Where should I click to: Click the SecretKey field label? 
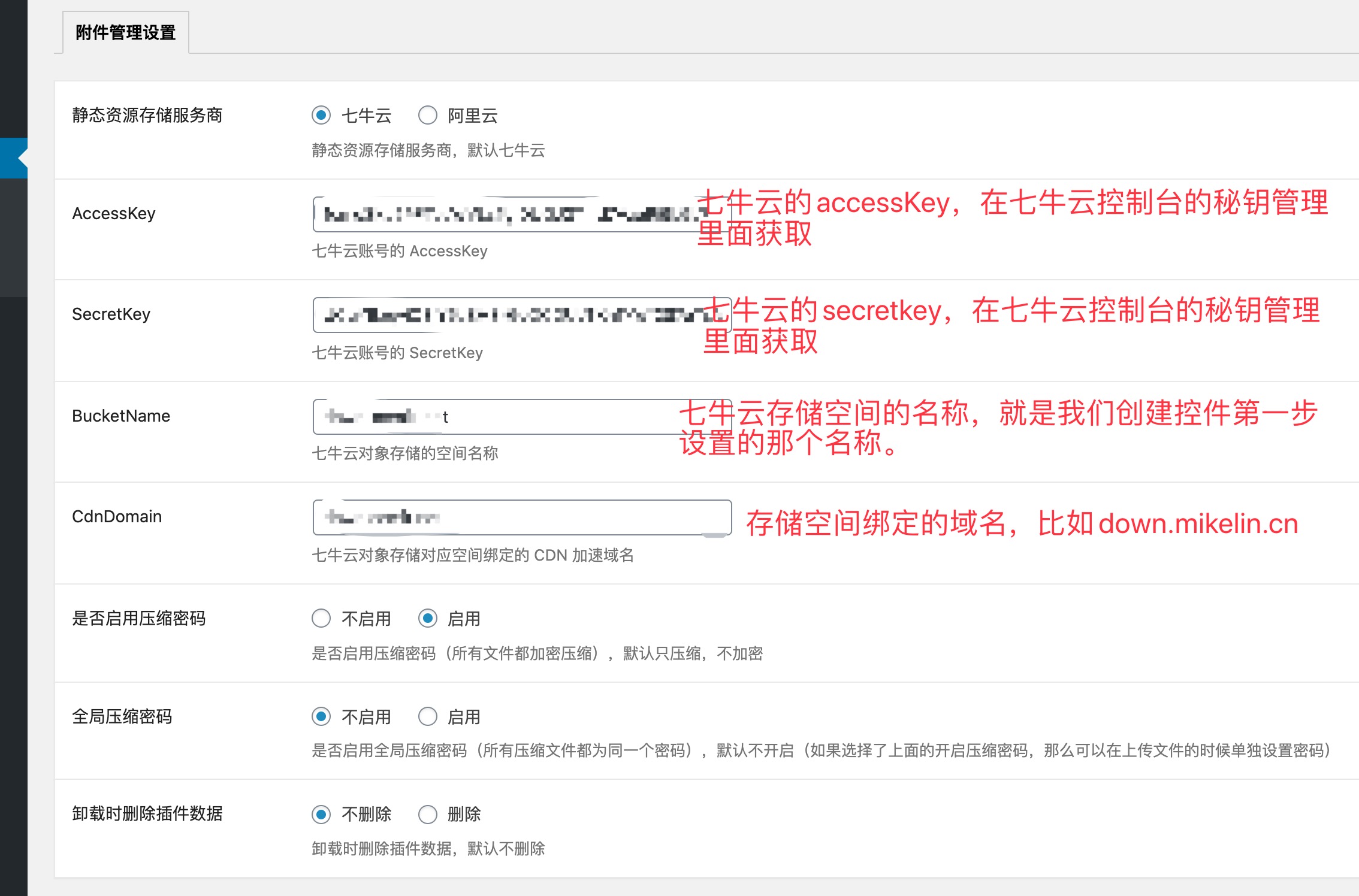click(111, 314)
